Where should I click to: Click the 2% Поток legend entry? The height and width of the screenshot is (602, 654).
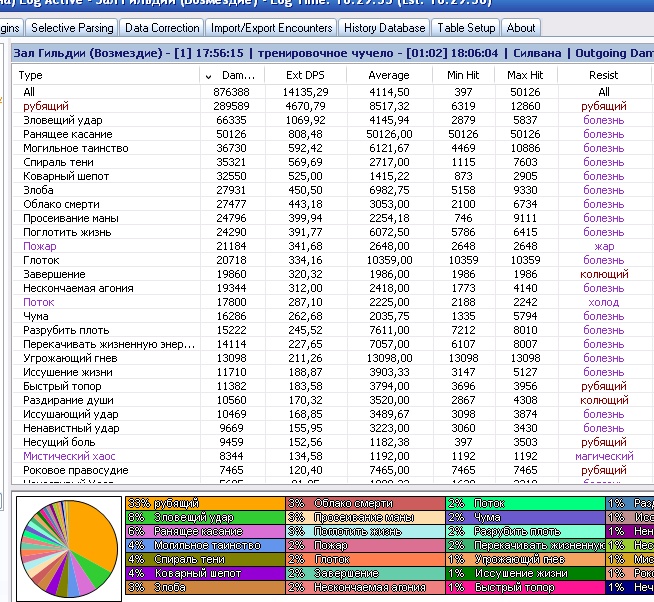(525, 503)
